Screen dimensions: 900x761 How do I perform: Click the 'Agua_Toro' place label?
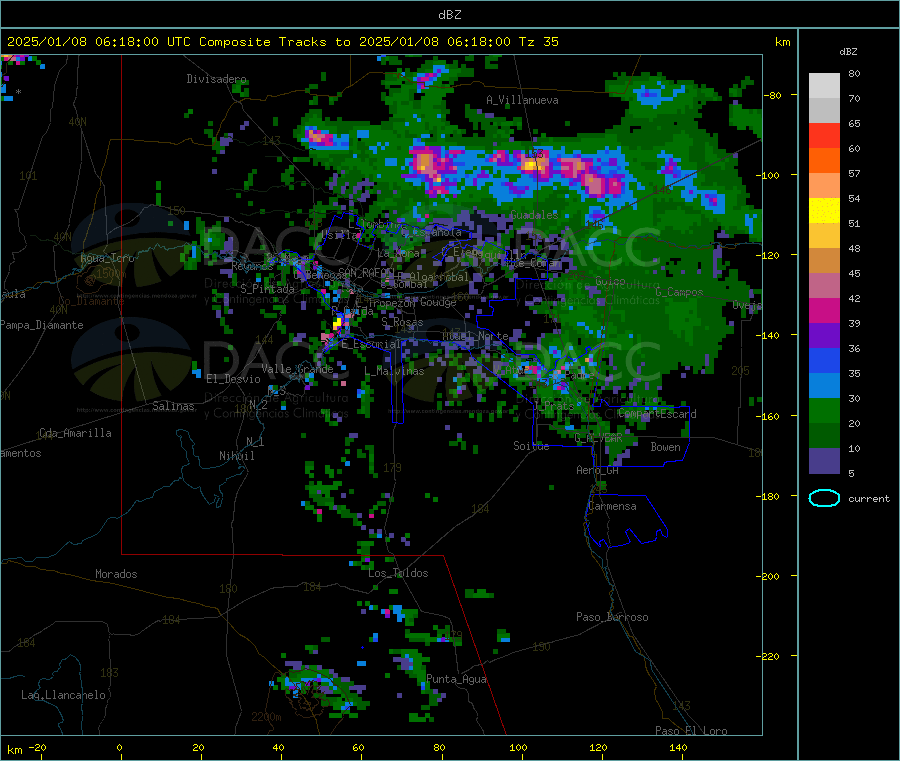click(x=107, y=258)
